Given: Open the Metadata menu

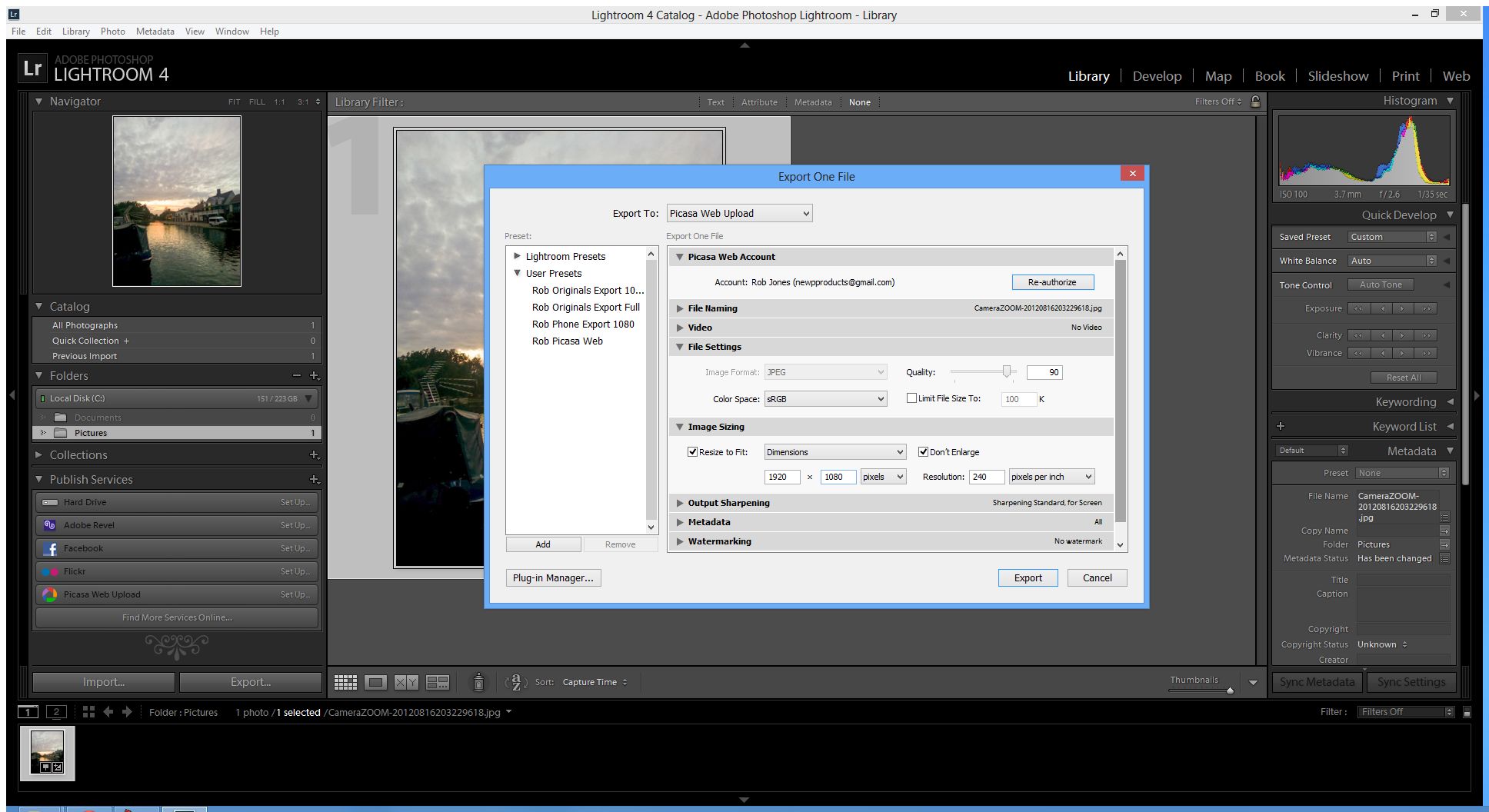Looking at the screenshot, I should pos(155,32).
